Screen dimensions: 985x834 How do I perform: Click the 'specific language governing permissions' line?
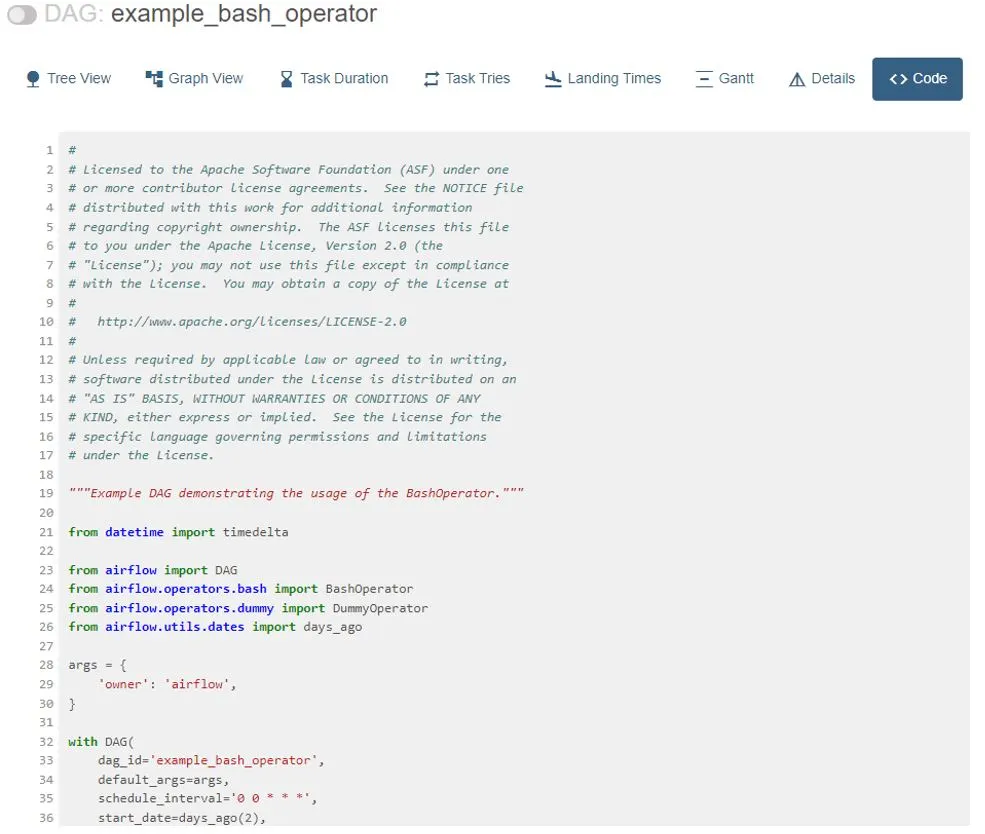pyautogui.click(x=278, y=437)
